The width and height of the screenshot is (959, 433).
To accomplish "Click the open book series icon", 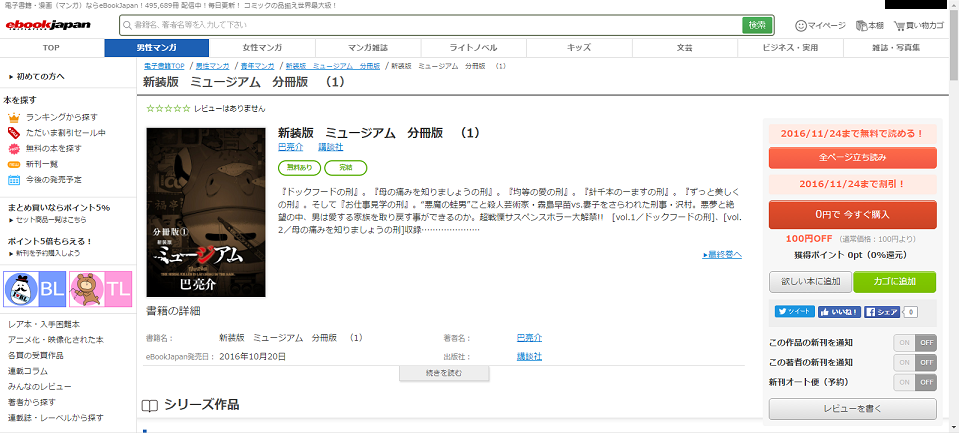I will coord(150,405).
